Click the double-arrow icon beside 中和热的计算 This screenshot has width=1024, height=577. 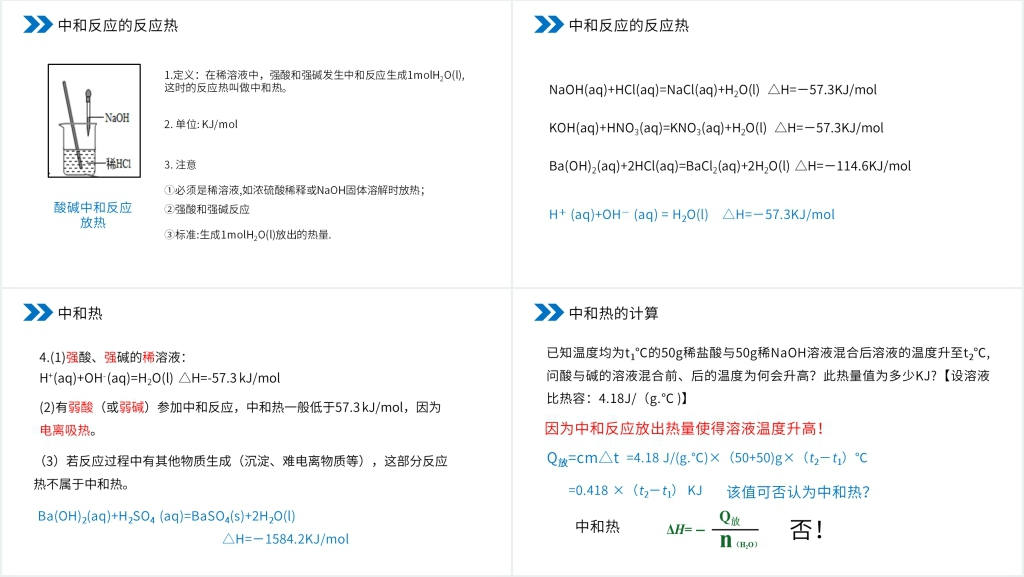point(549,313)
